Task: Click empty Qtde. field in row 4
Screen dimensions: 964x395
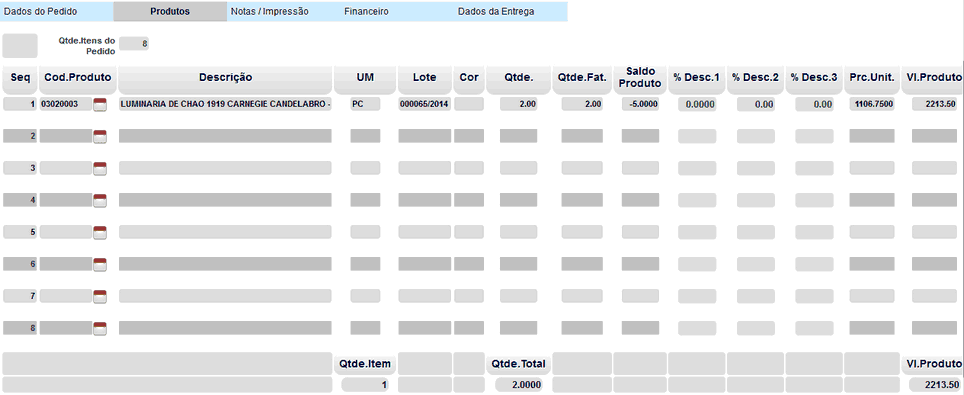Action: pos(518,200)
